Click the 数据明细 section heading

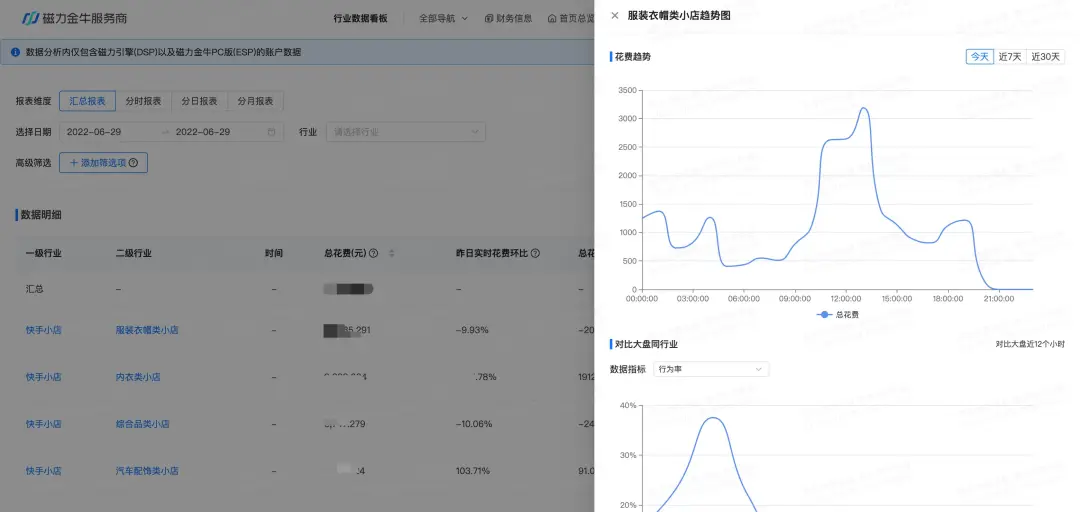coord(41,215)
